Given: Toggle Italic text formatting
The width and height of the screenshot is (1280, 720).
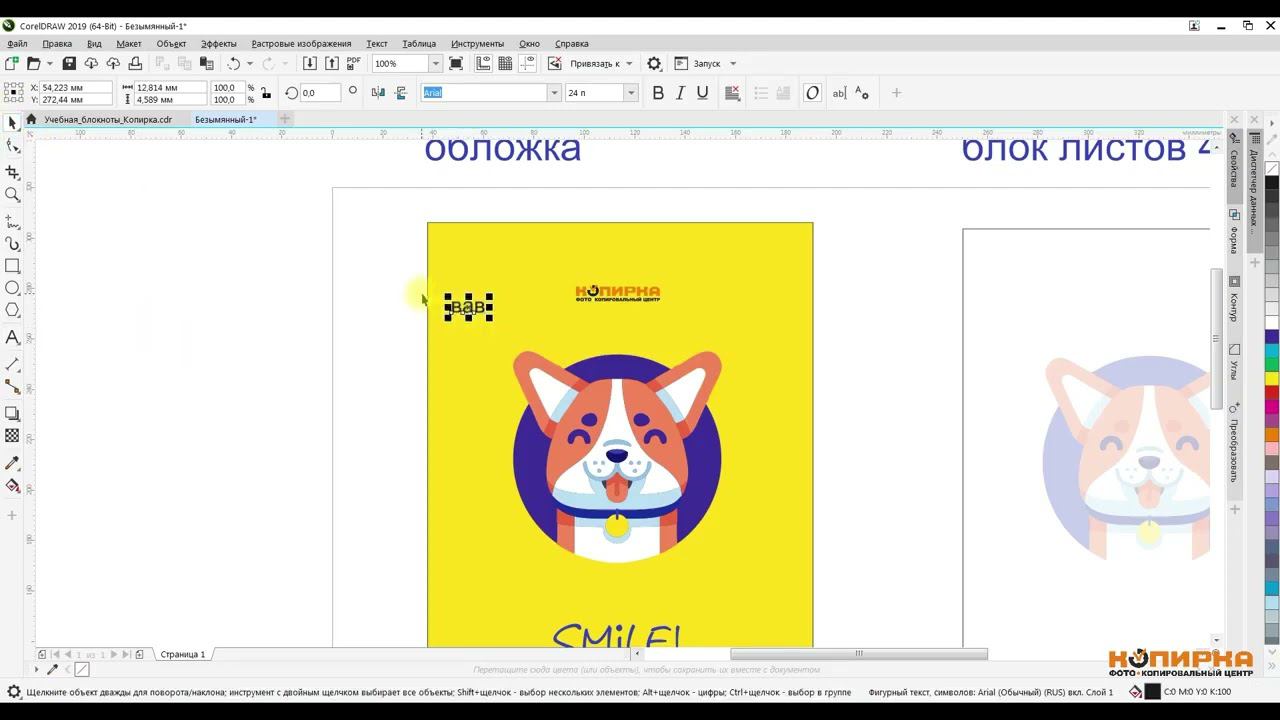Looking at the screenshot, I should pyautogui.click(x=680, y=93).
